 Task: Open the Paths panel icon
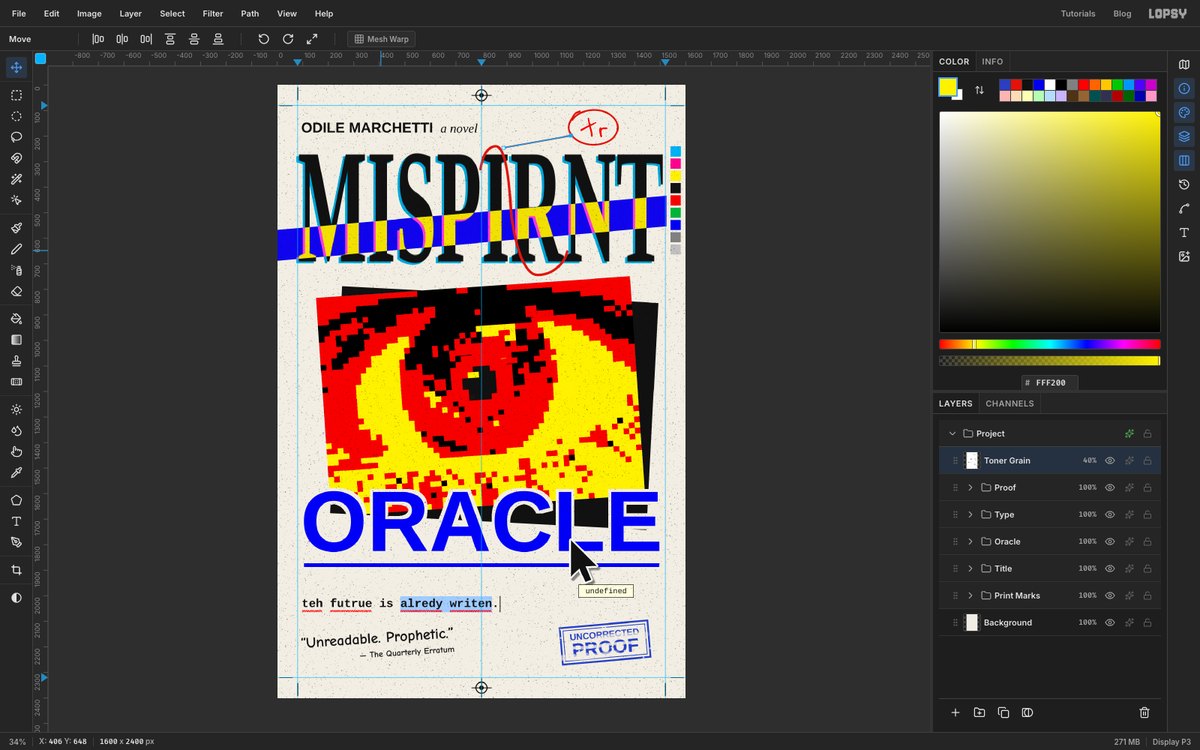click(x=1184, y=208)
